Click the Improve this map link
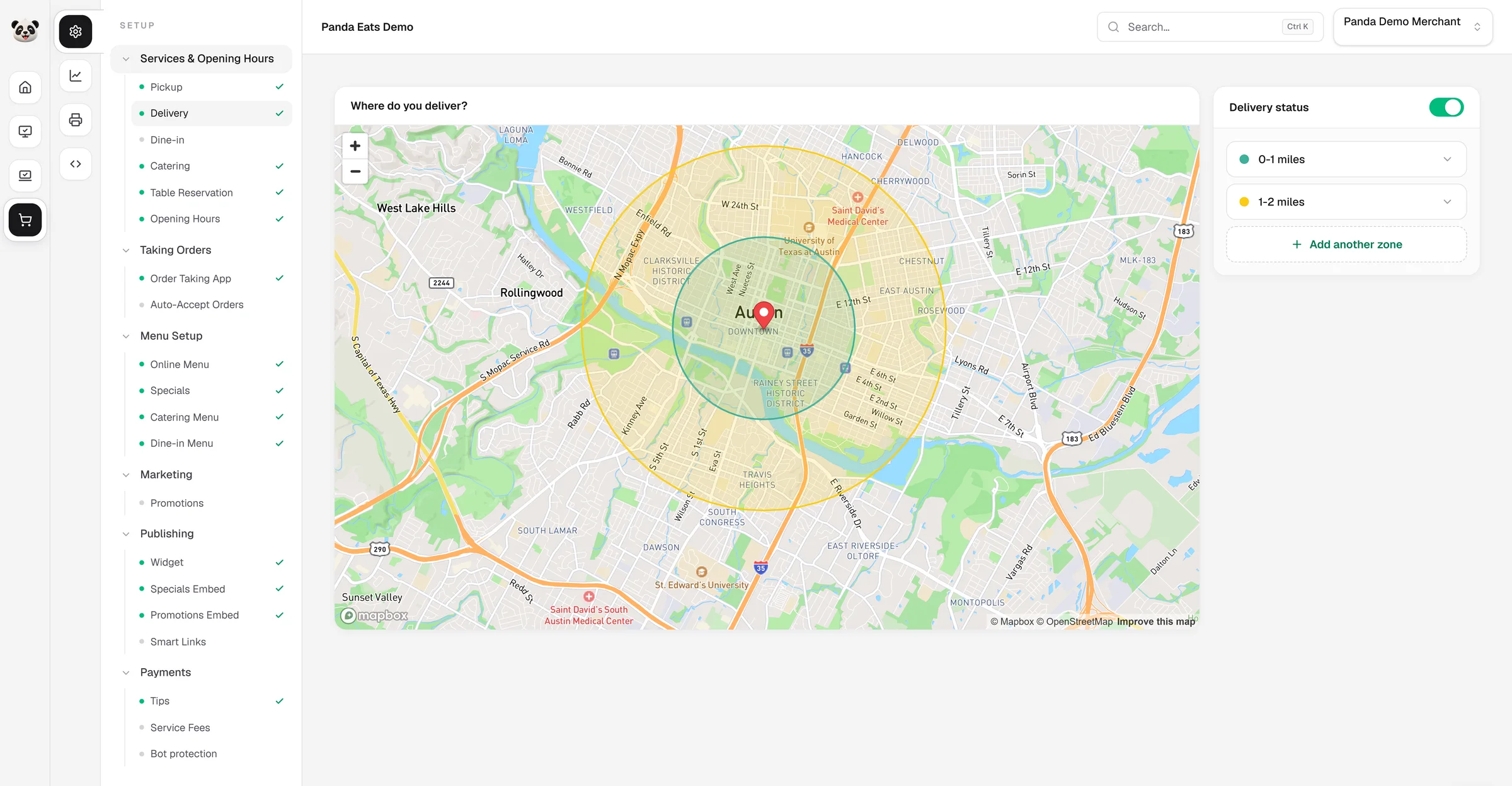Viewport: 1512px width, 786px height. click(x=1156, y=621)
